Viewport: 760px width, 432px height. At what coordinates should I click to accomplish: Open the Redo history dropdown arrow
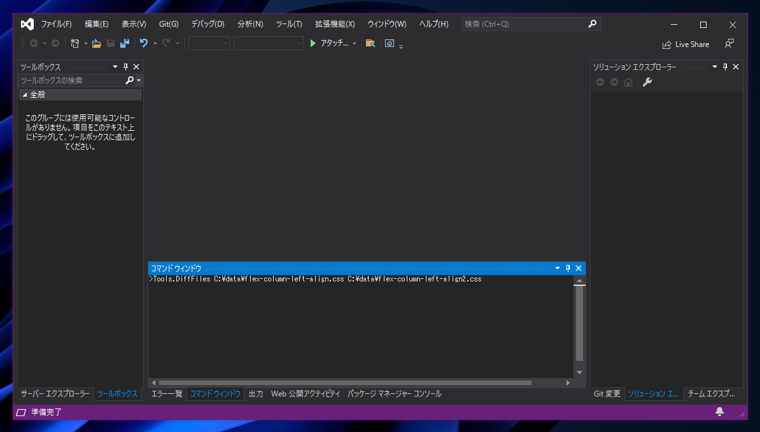tap(177, 44)
